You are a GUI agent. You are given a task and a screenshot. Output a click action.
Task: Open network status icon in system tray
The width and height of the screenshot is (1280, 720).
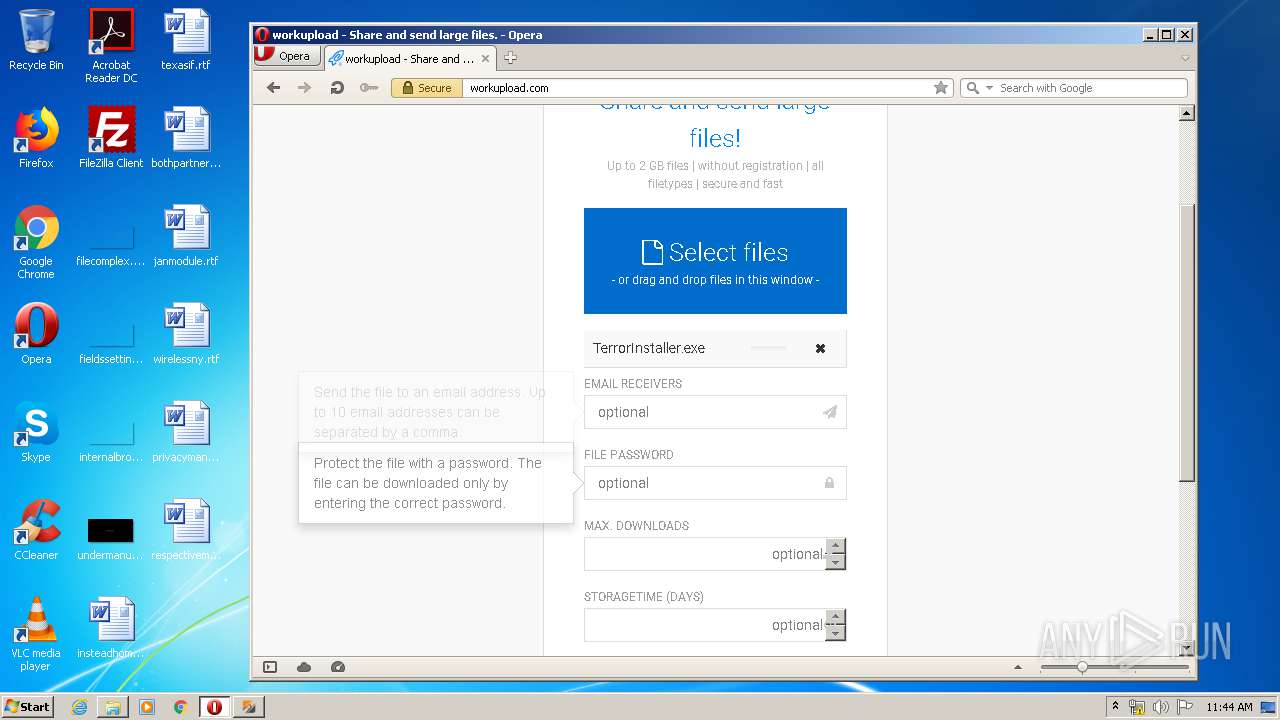click(x=1137, y=707)
